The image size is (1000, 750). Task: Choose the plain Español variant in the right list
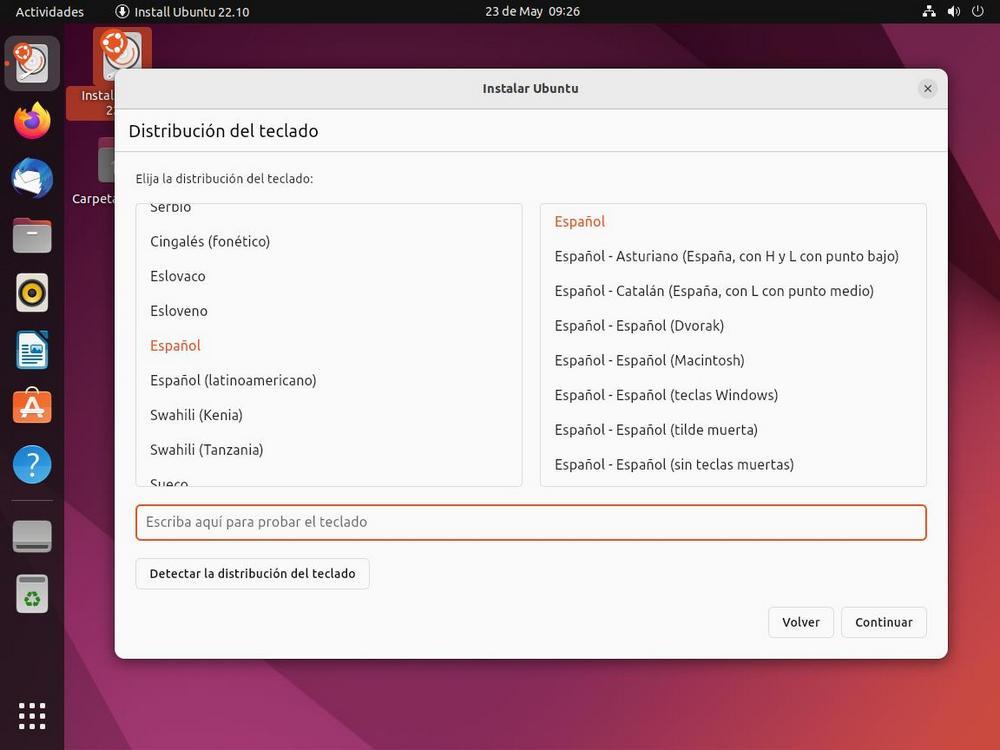[733, 222]
